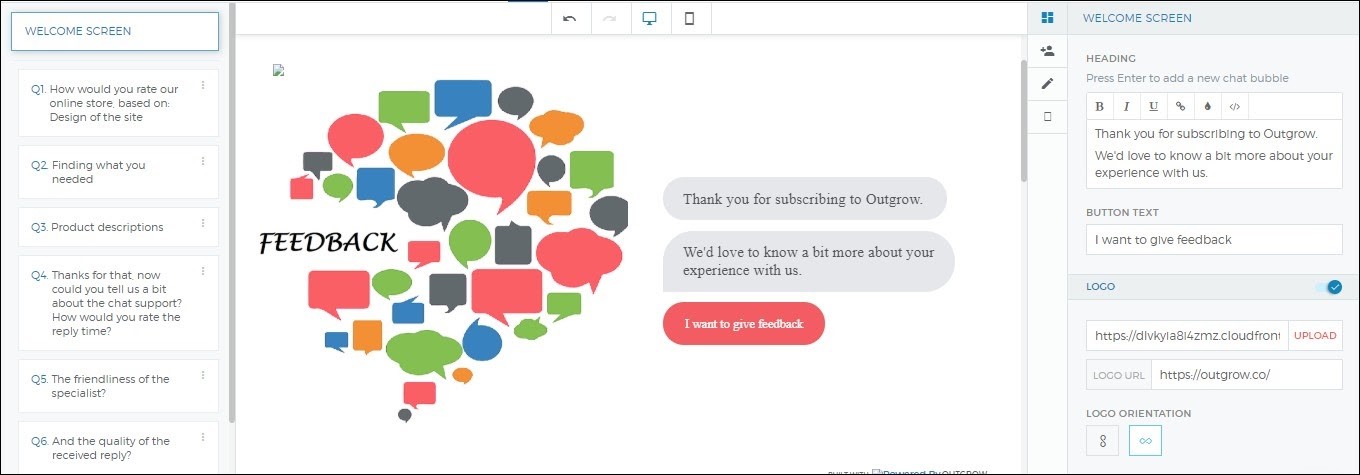Underline the heading text

(1154, 106)
